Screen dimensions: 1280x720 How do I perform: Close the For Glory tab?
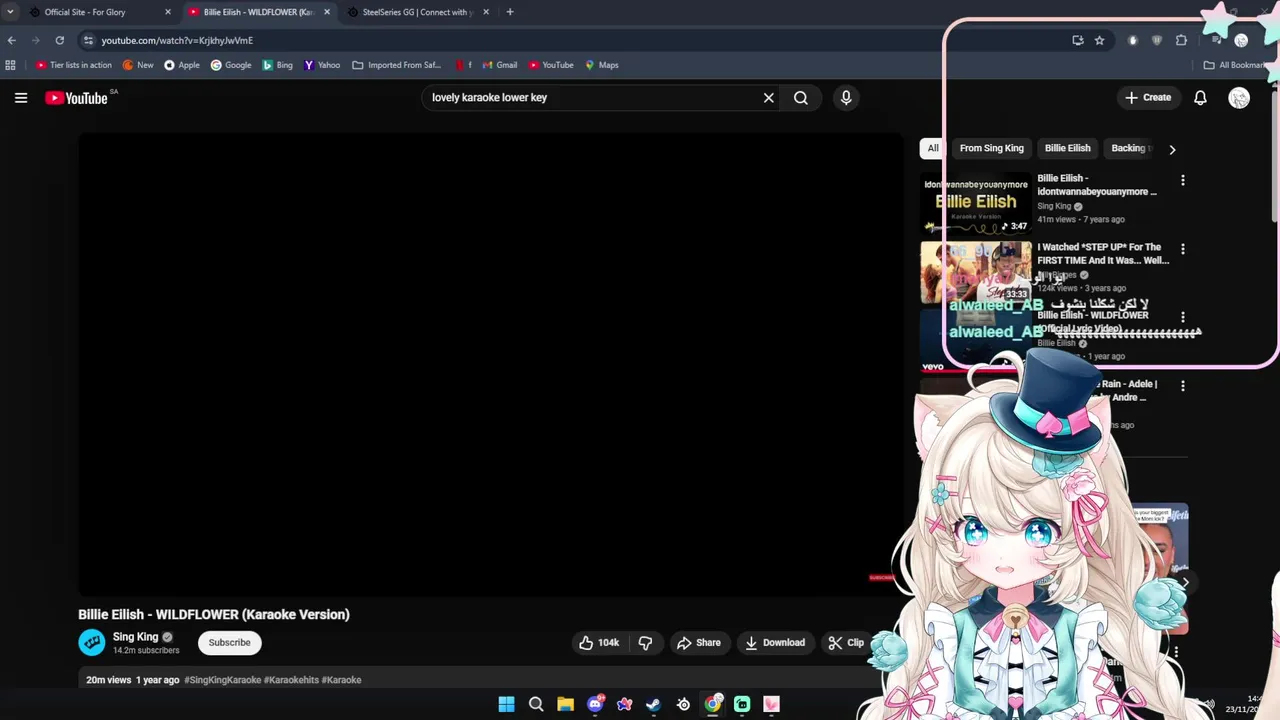pyautogui.click(x=168, y=12)
